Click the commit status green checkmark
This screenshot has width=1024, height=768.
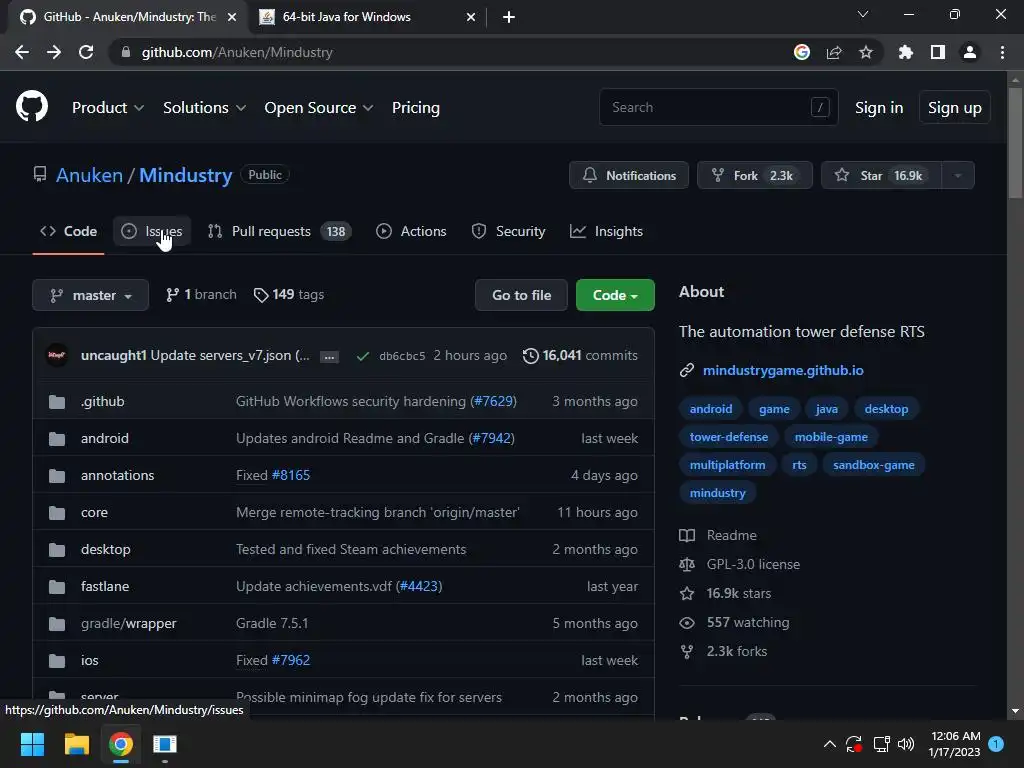363,356
